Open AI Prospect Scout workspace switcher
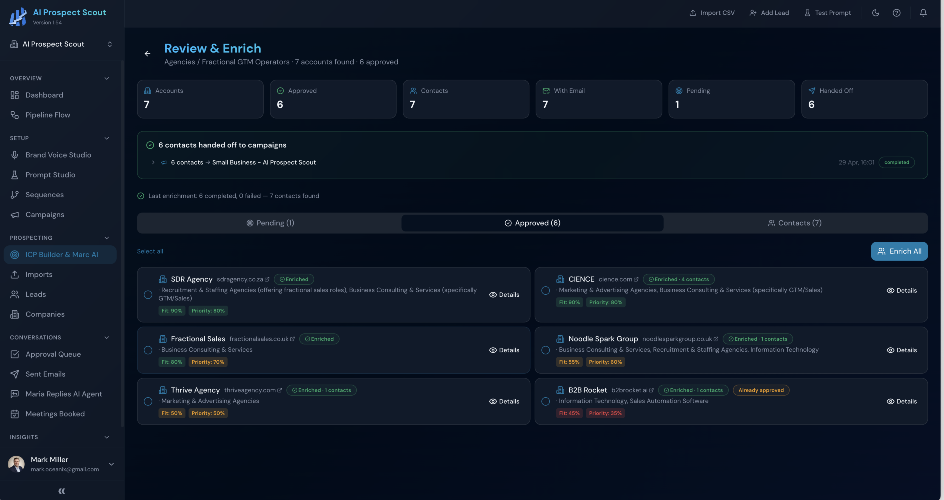The width and height of the screenshot is (944, 500). 62,44
